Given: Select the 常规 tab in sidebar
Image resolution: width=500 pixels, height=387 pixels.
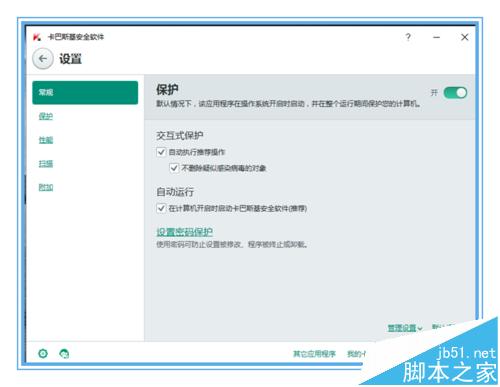Looking at the screenshot, I should point(85,92).
